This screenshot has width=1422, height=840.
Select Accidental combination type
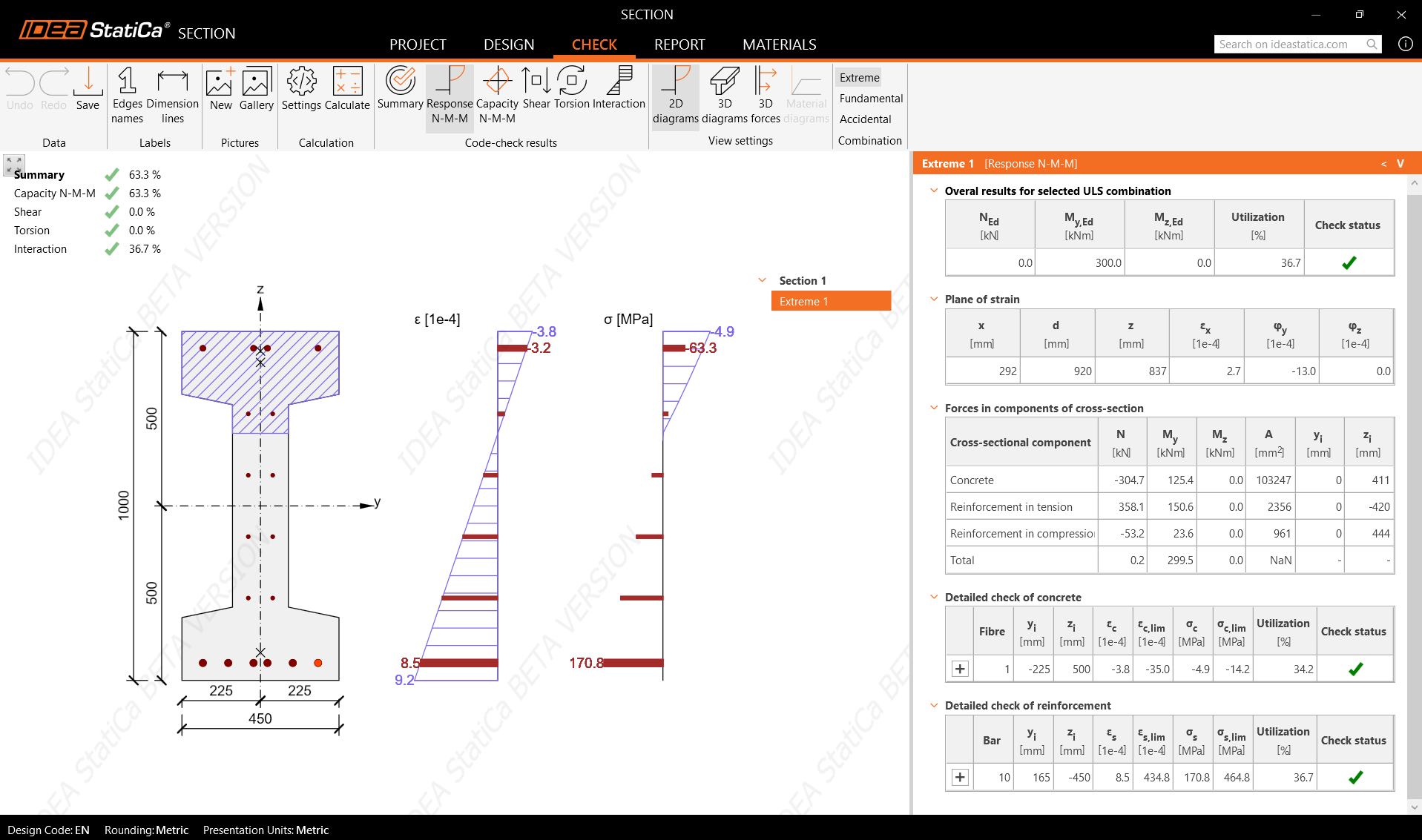(x=865, y=119)
